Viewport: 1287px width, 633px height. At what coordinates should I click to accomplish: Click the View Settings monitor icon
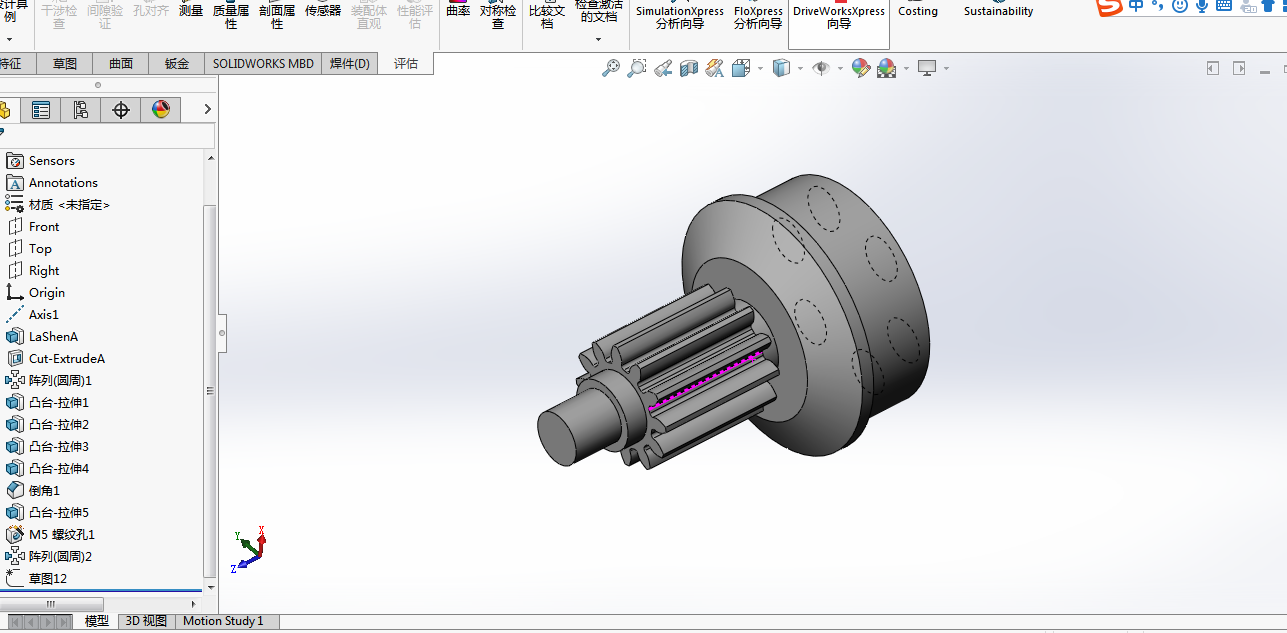click(927, 68)
